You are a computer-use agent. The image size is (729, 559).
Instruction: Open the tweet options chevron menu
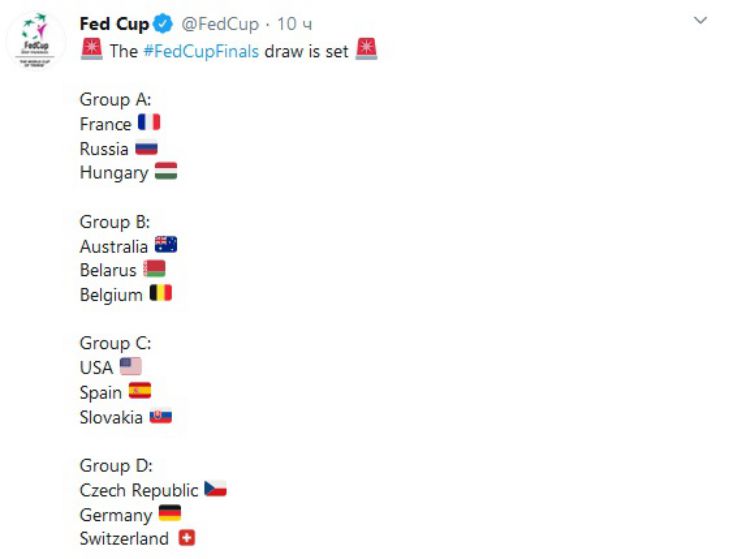coord(700,20)
